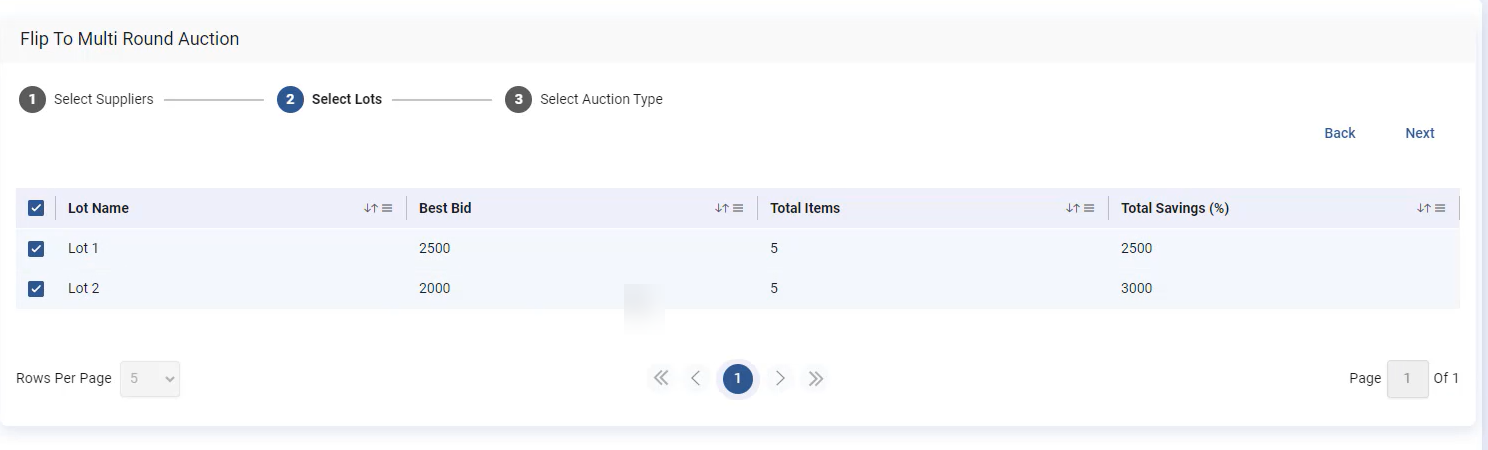This screenshot has height=450, width=1488.
Task: Open the Lot Name column menu
Action: [x=387, y=208]
